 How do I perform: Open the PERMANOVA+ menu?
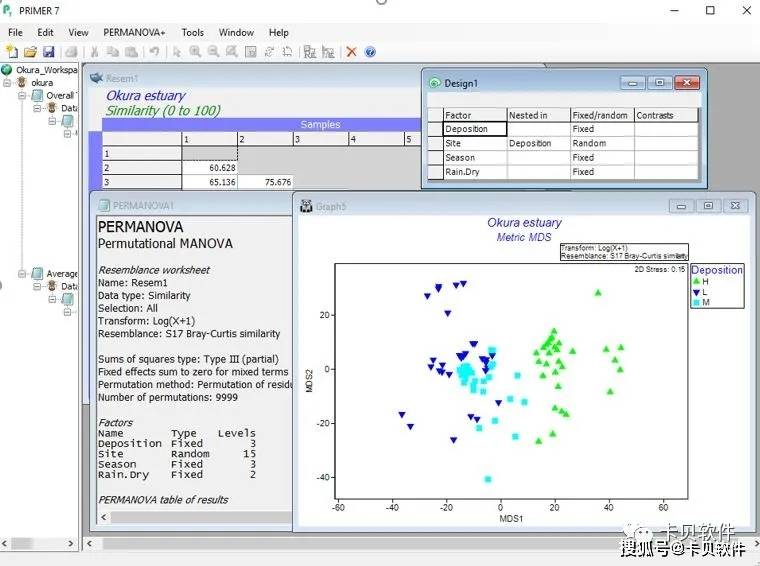click(134, 32)
